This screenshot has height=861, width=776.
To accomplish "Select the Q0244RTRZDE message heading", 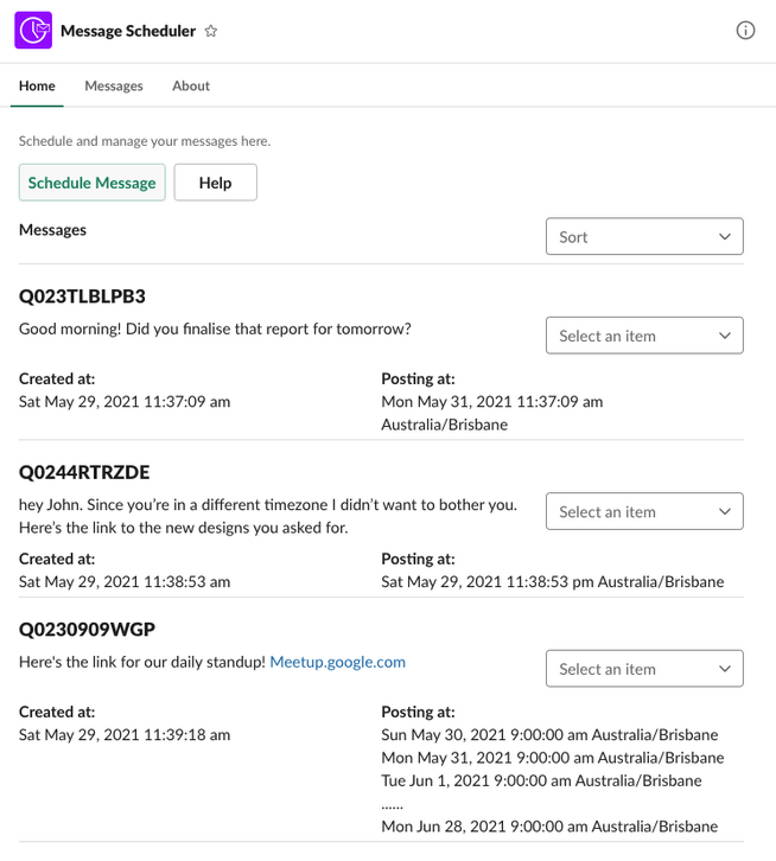I will [x=84, y=472].
